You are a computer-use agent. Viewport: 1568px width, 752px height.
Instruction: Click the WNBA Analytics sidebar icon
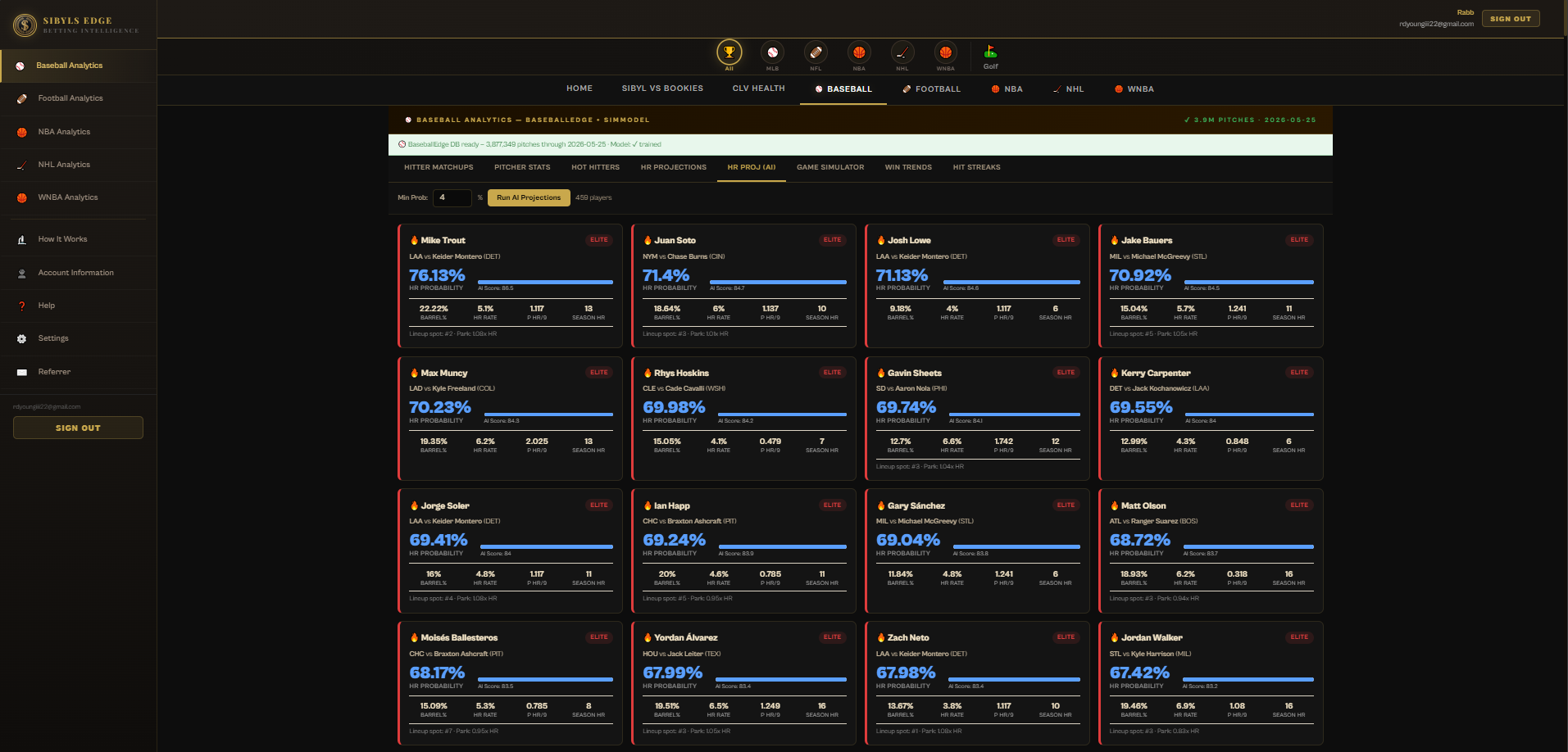tap(21, 197)
